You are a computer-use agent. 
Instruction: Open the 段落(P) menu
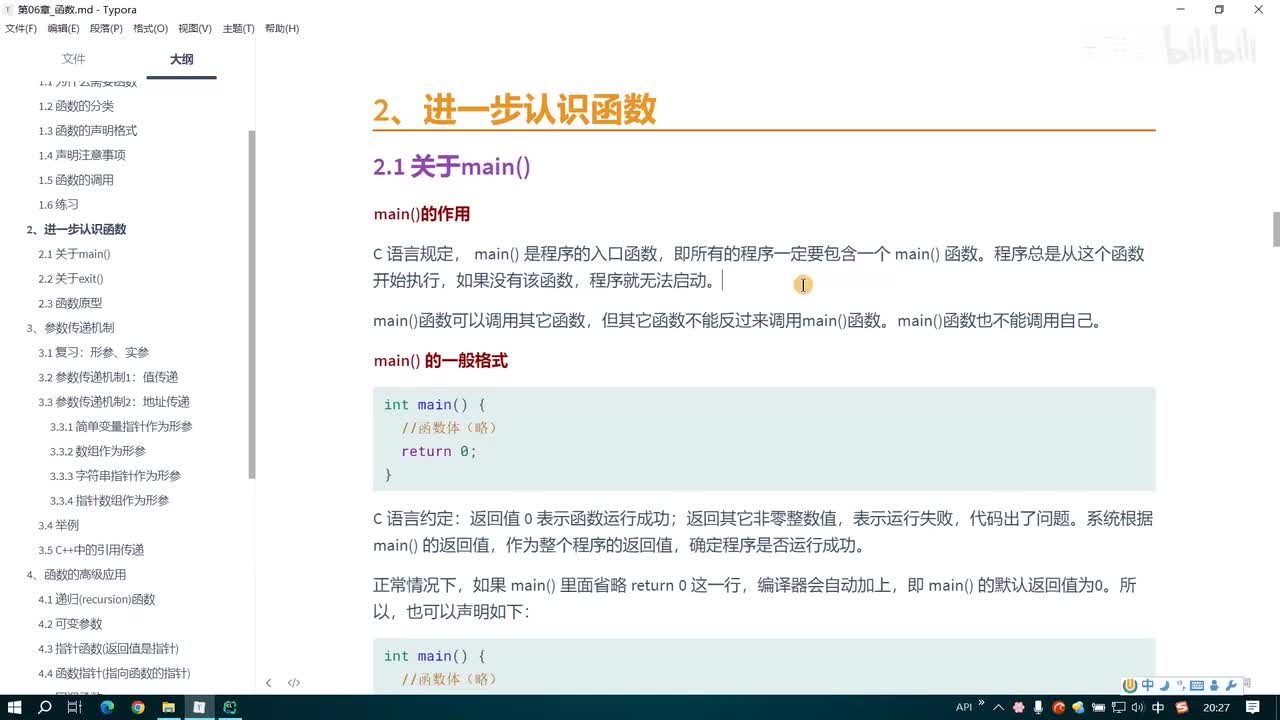coord(106,28)
